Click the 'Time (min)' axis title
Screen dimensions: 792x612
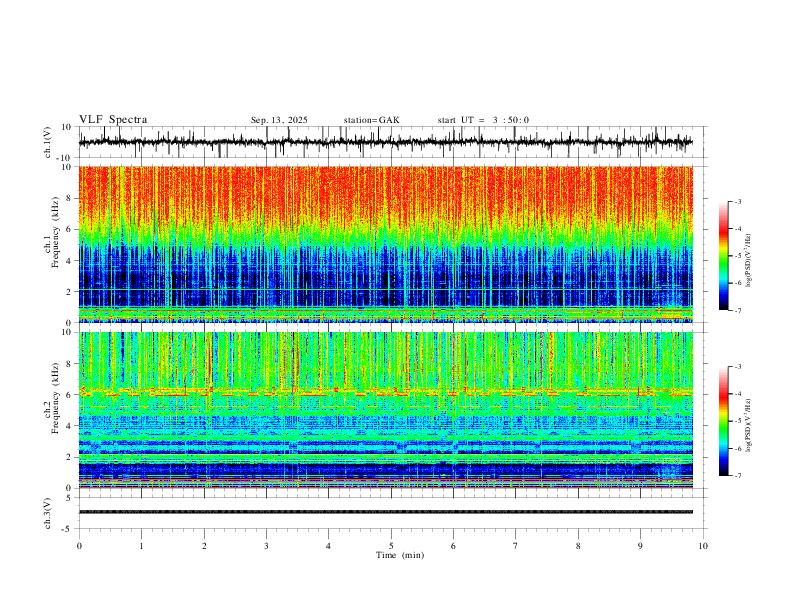[x=400, y=555]
